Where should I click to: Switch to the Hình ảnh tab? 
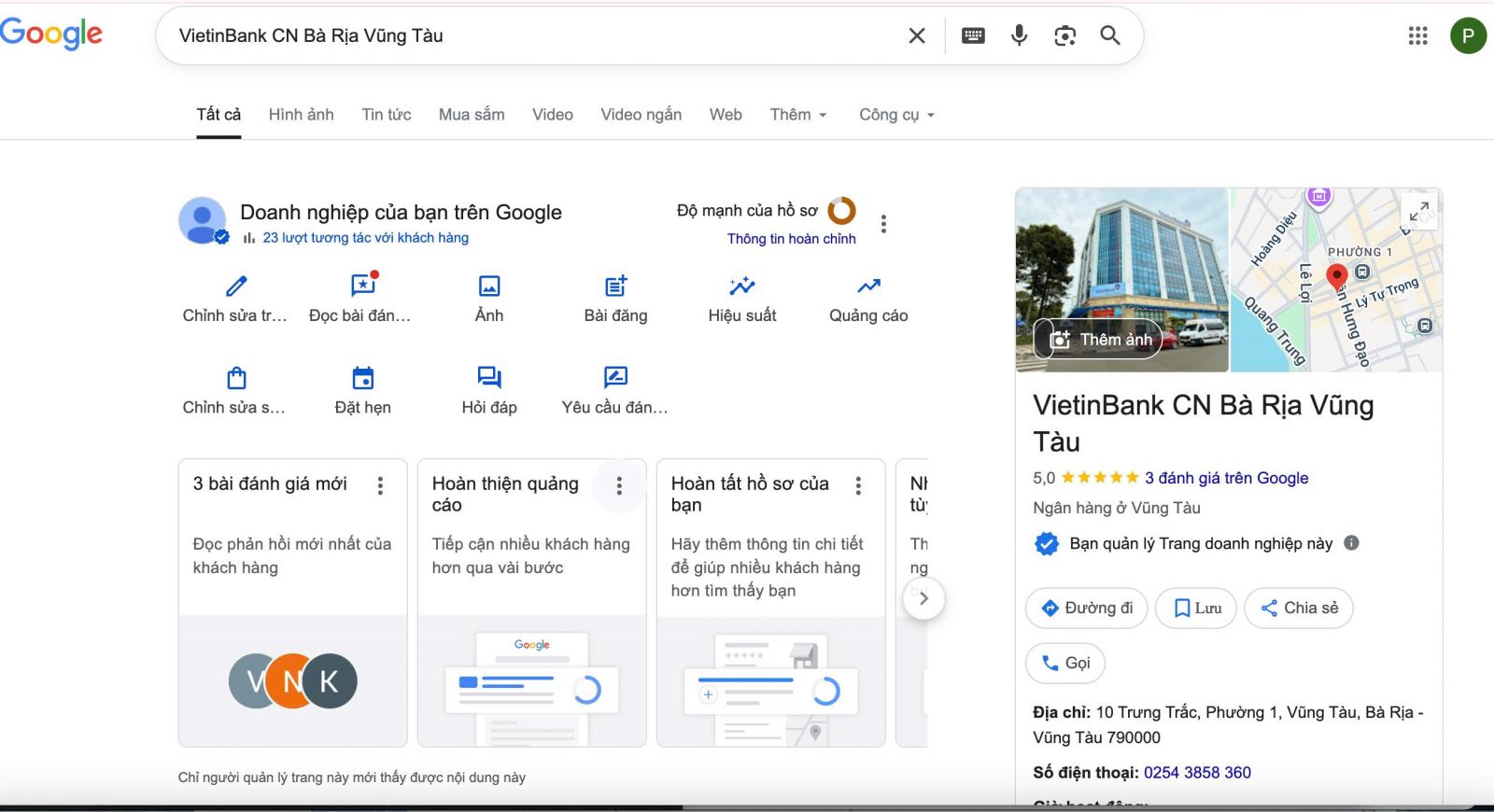[x=301, y=115]
